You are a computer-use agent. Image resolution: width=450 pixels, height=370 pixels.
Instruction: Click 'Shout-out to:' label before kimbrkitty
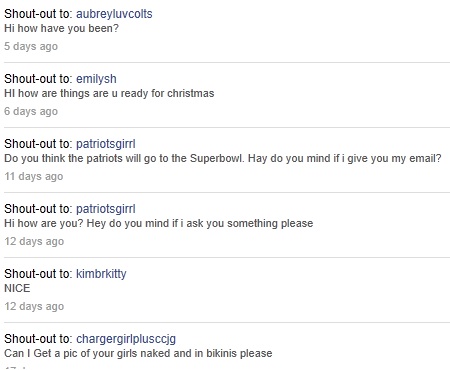point(38,274)
